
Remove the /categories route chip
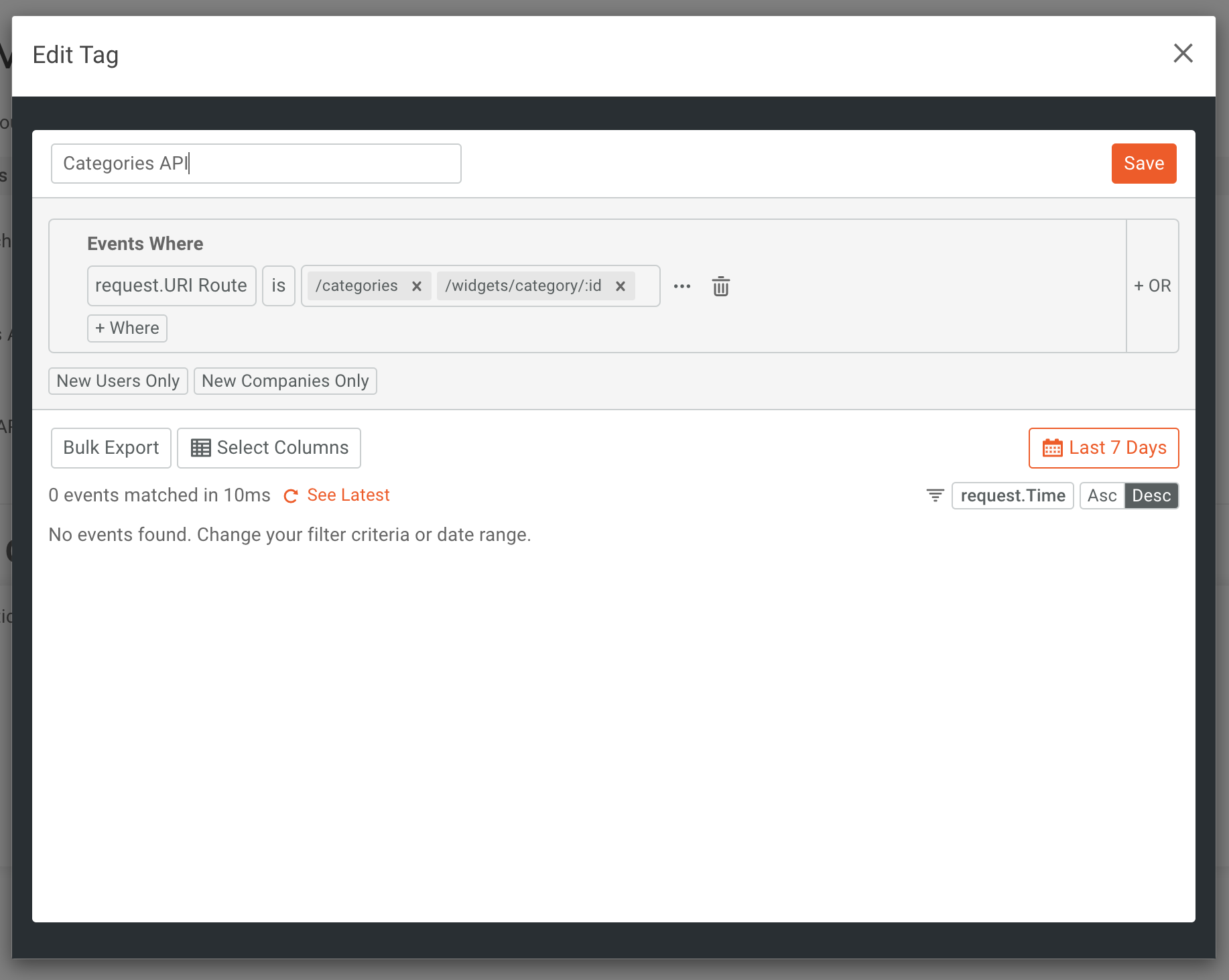tap(416, 286)
